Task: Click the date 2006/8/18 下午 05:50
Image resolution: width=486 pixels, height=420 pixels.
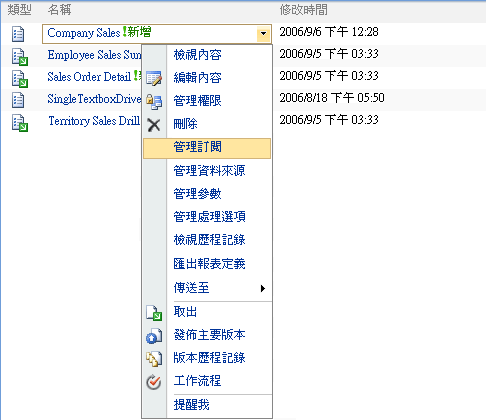Action: tap(332, 98)
